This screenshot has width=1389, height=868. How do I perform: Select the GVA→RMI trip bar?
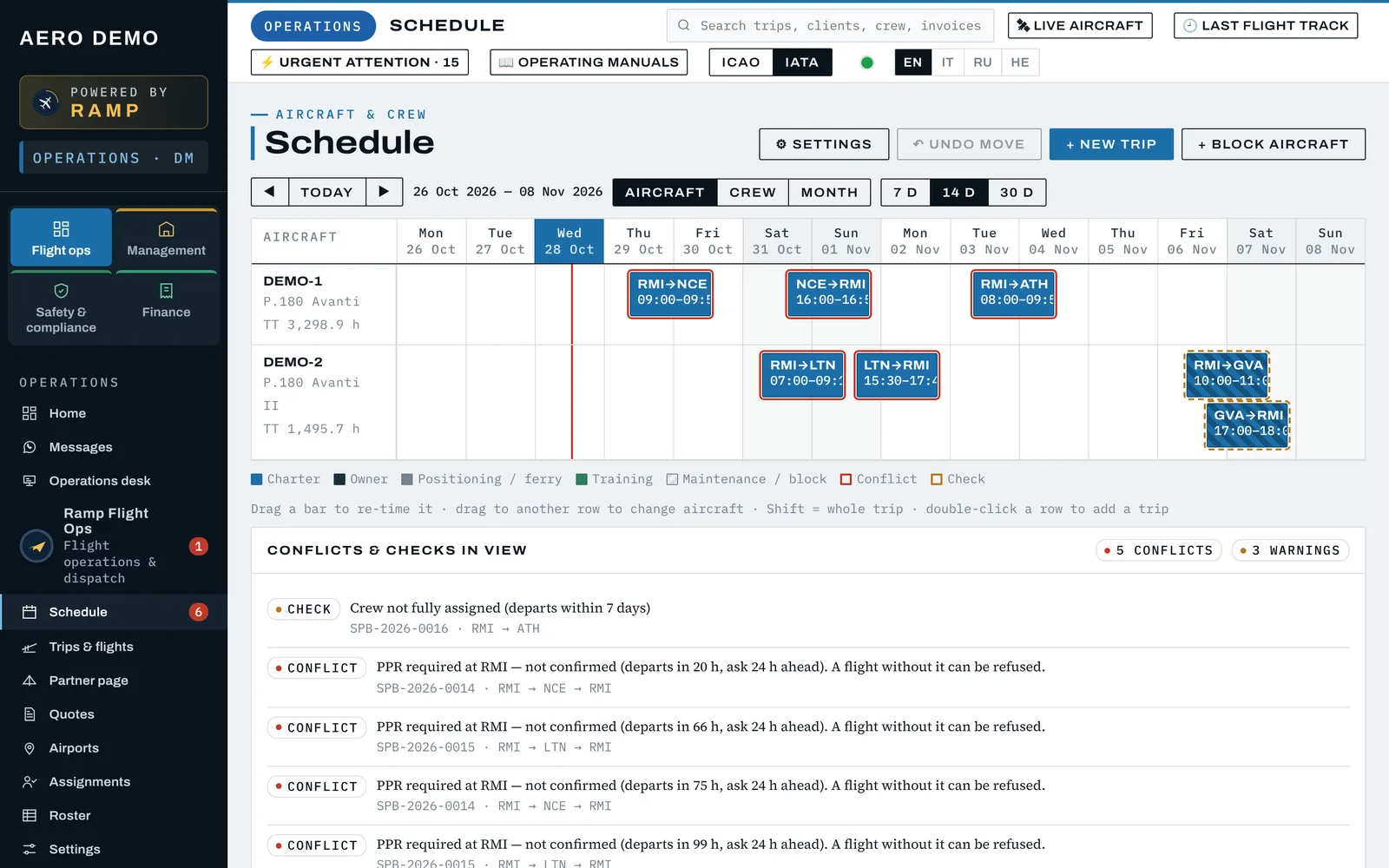(1247, 425)
